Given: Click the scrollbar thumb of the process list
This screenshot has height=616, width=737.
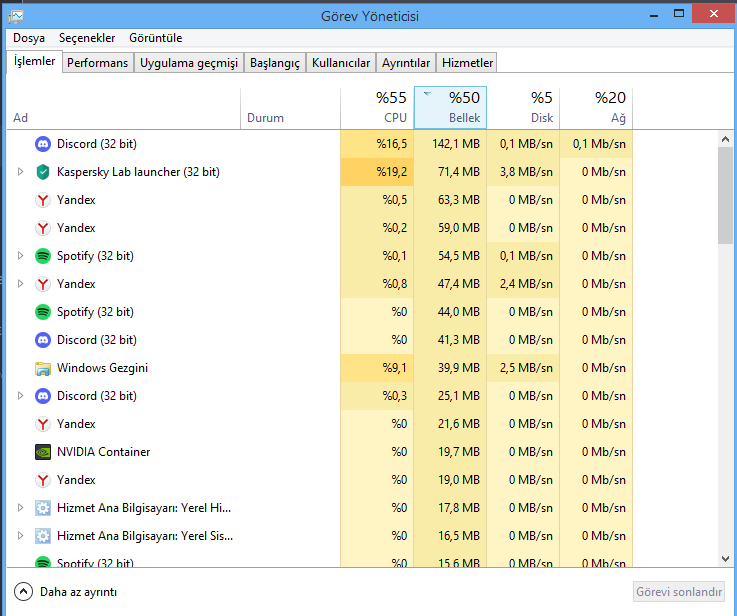Looking at the screenshot, I should point(725,195).
